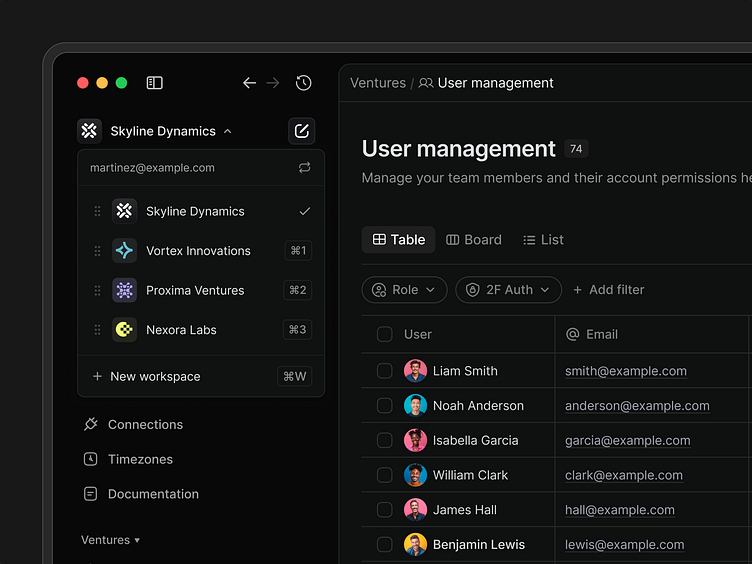Click the Benjamin Lewis name cell

pos(479,544)
